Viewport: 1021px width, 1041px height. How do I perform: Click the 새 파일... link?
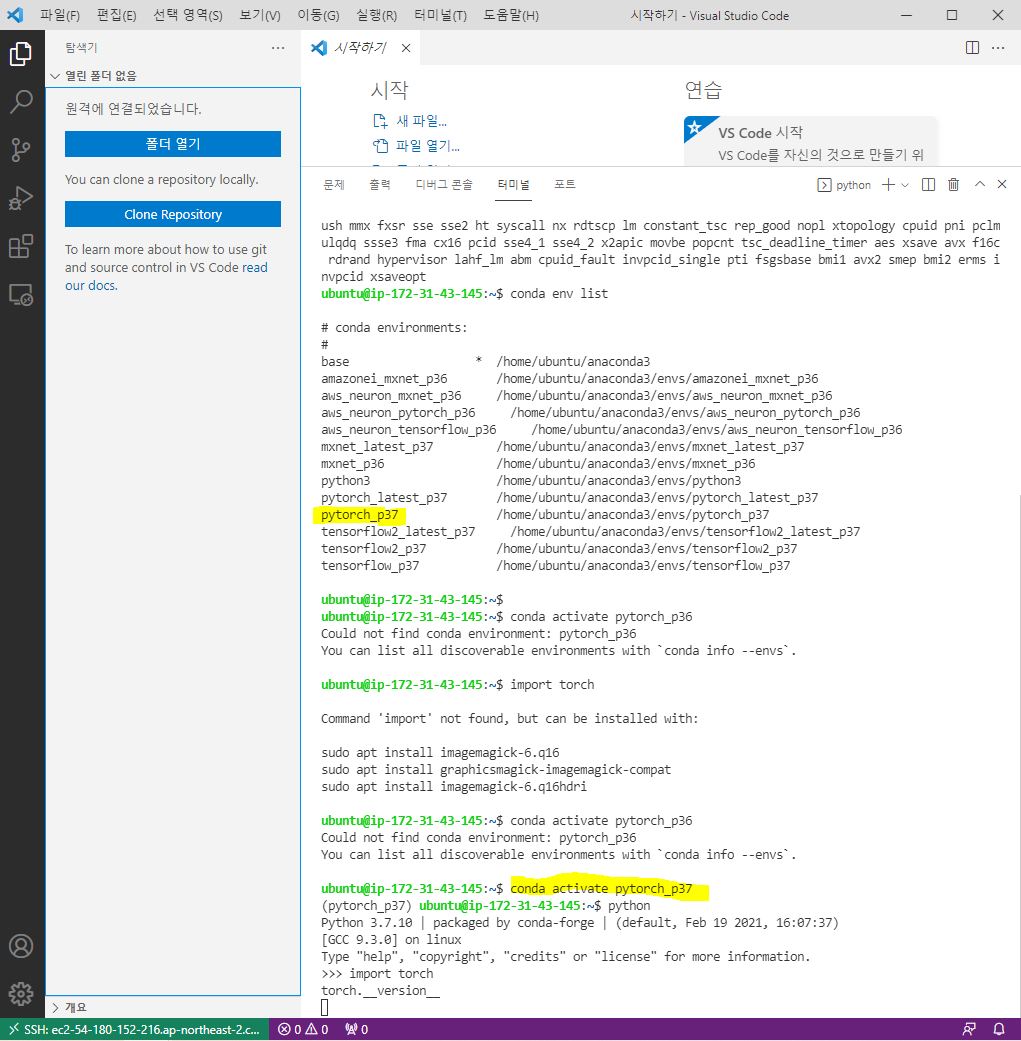click(x=410, y=121)
